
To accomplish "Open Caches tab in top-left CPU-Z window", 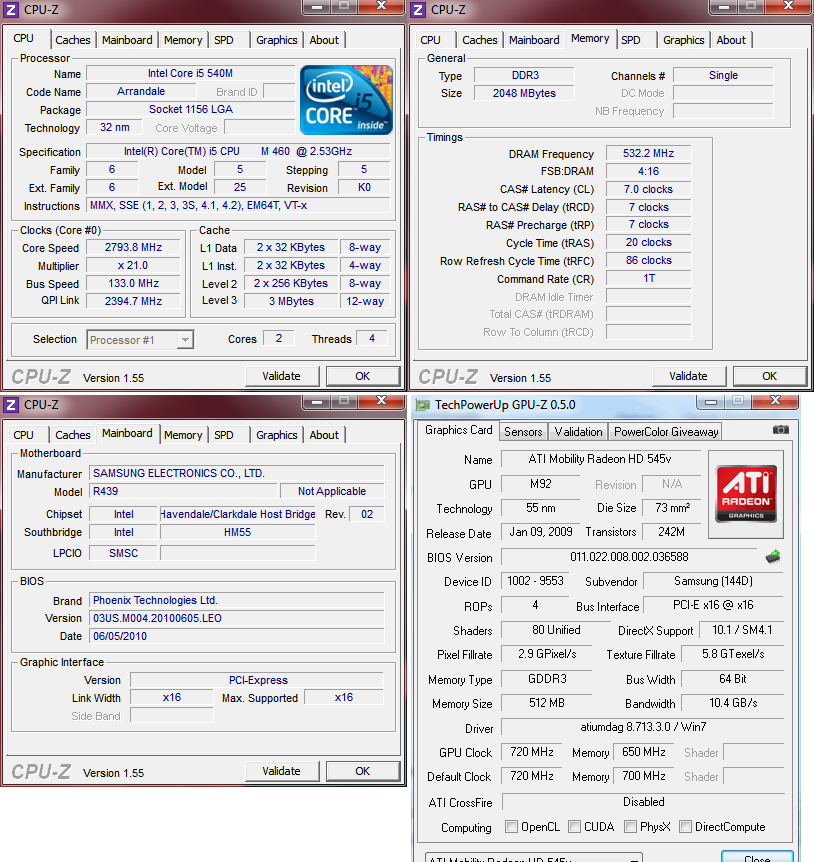I will tap(73, 40).
